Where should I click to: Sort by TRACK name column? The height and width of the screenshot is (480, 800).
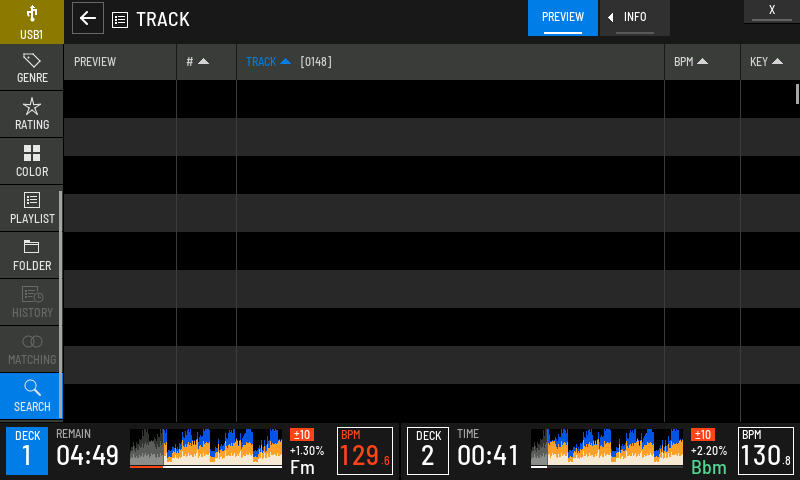[268, 62]
